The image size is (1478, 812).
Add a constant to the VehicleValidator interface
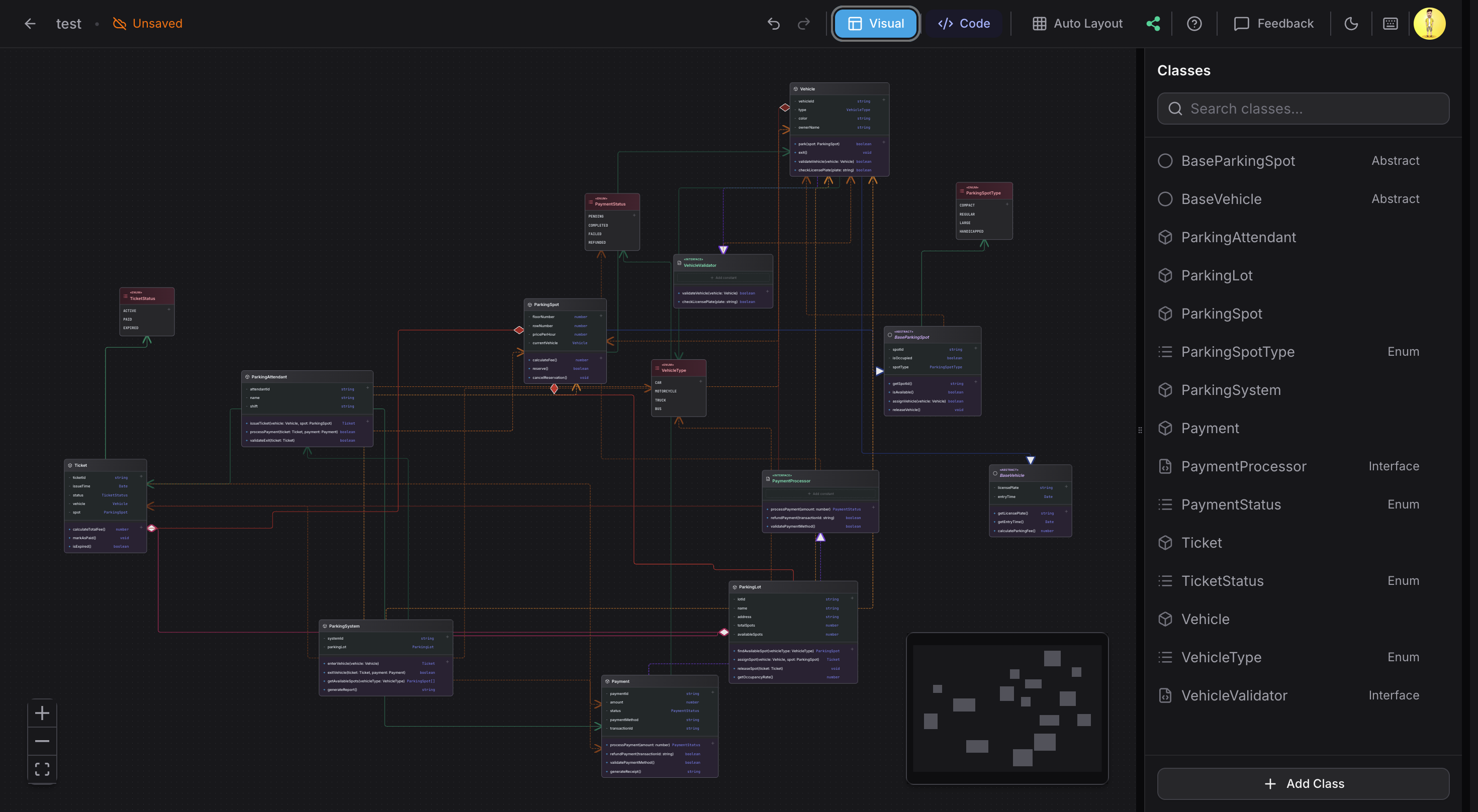click(x=724, y=277)
